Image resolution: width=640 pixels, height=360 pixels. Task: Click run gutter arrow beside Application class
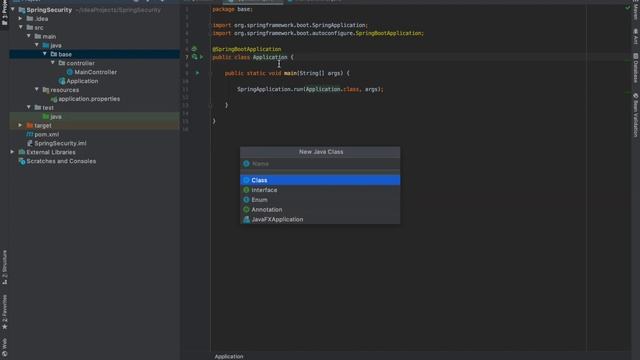click(x=202, y=57)
